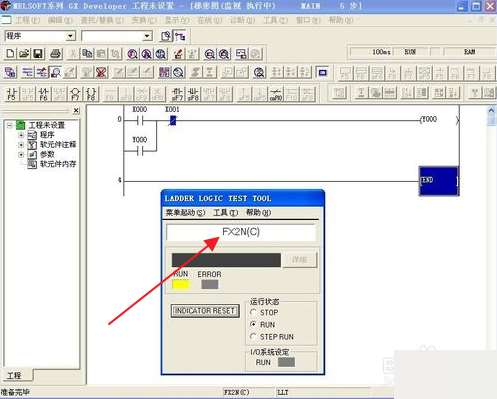Click the Save project floppy icon
The height and width of the screenshot is (399, 497).
point(38,54)
